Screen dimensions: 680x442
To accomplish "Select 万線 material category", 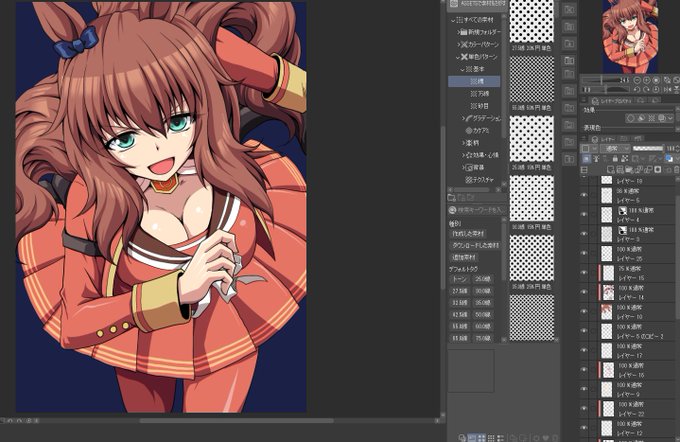I will click(480, 94).
